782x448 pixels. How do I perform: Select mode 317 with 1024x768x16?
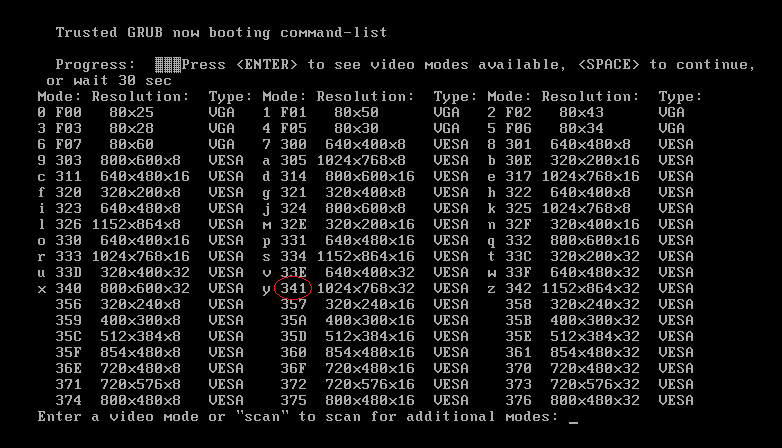tap(590, 176)
